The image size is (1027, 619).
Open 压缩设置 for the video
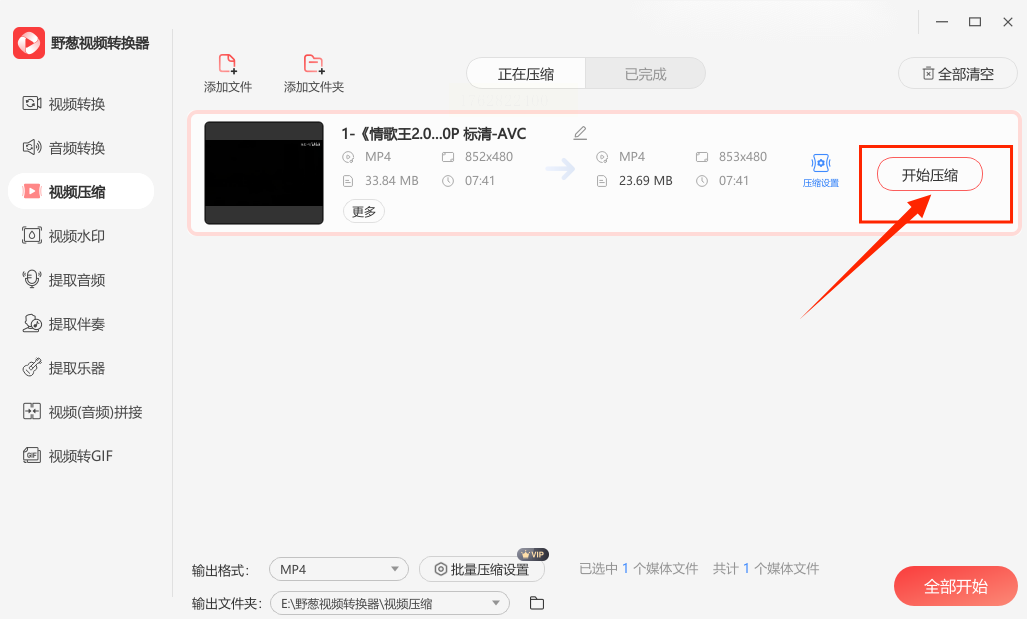[x=821, y=171]
